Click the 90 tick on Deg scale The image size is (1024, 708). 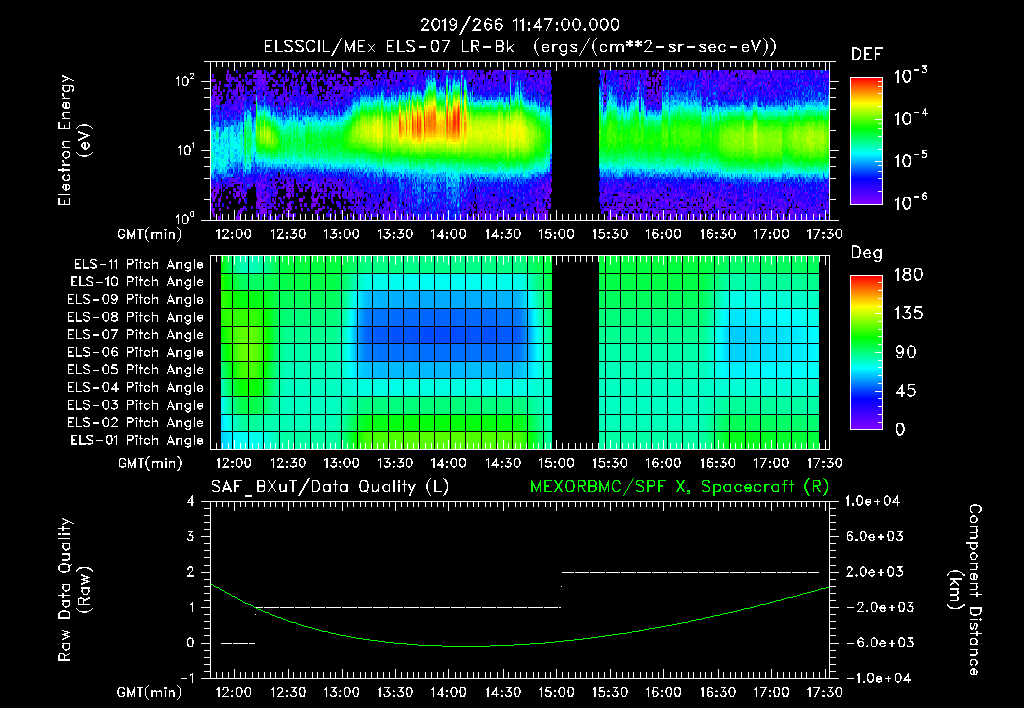(908, 352)
